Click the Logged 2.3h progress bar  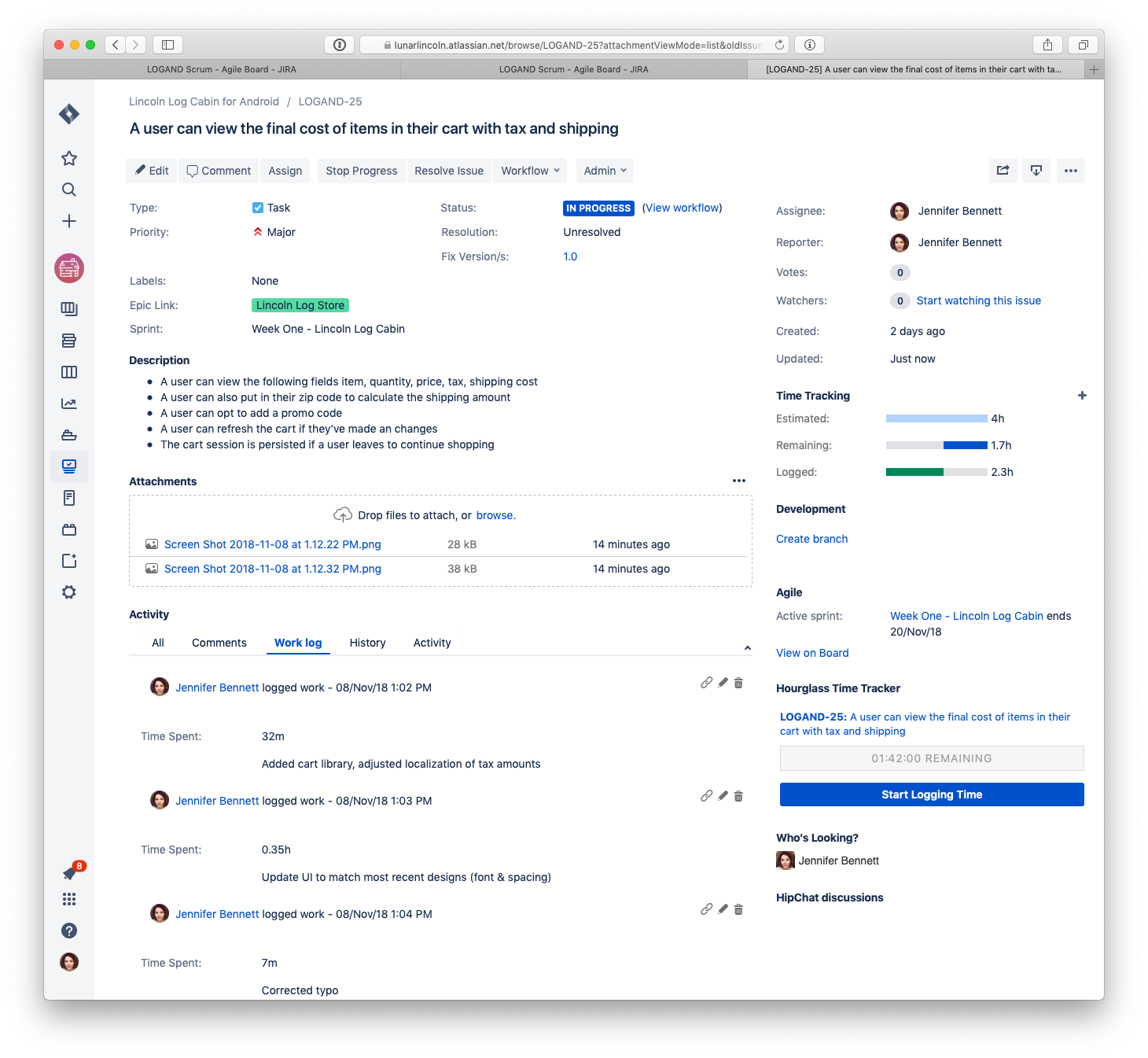coord(936,472)
